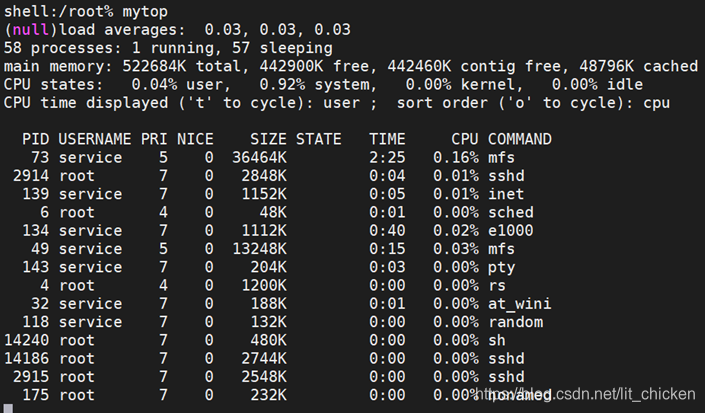Viewport: 705px width, 413px height.
Task: Click the 0.16% CPU value
Action: pyautogui.click(x=456, y=158)
